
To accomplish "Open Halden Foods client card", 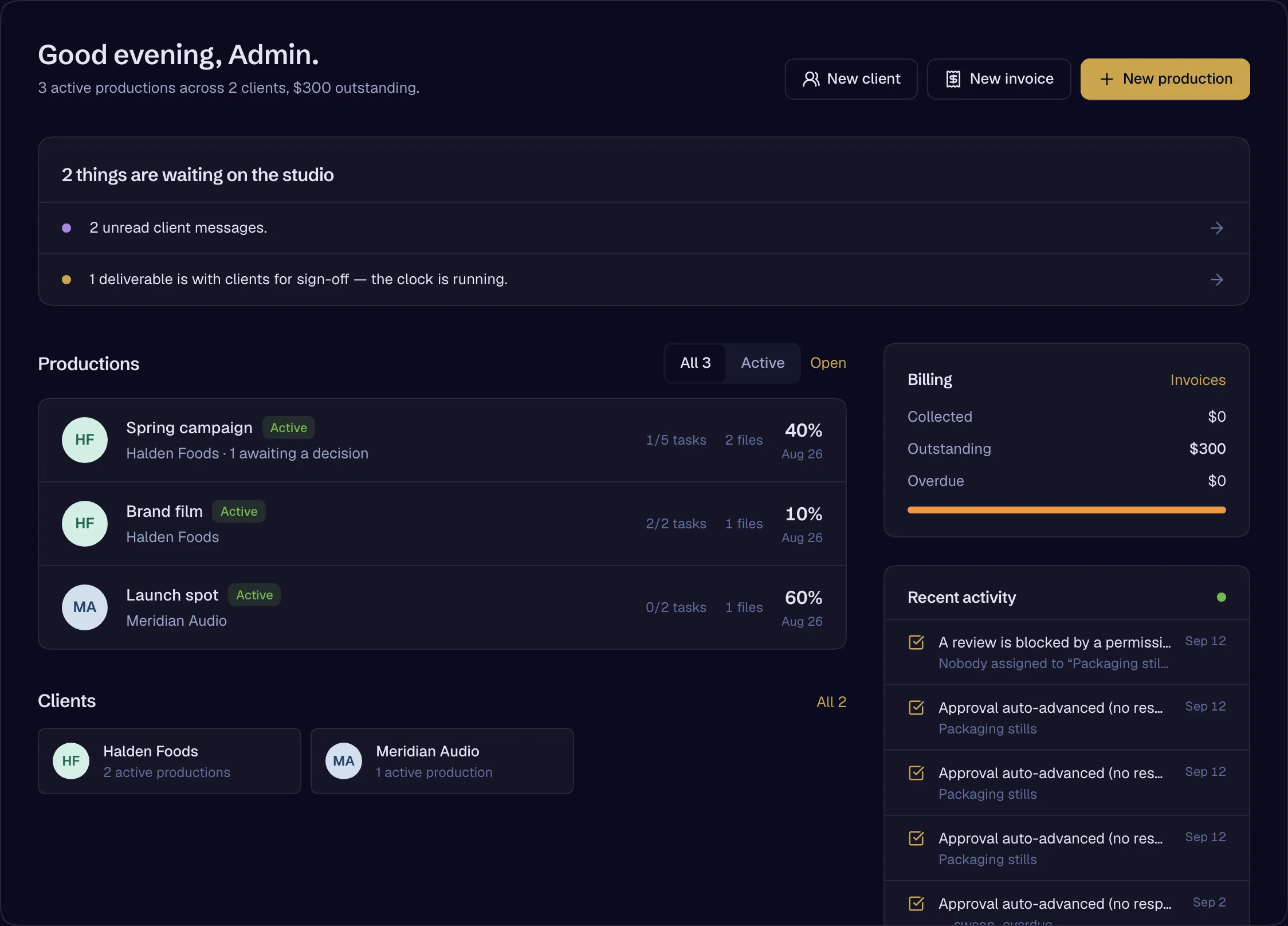I will (x=170, y=761).
